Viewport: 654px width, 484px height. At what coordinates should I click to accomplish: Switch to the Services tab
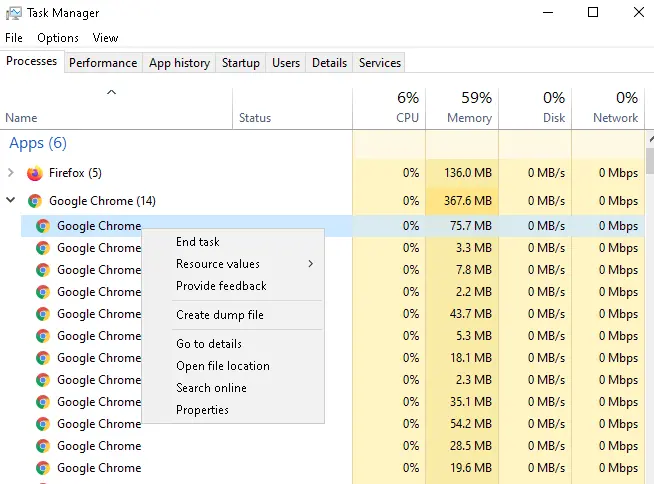tap(380, 63)
